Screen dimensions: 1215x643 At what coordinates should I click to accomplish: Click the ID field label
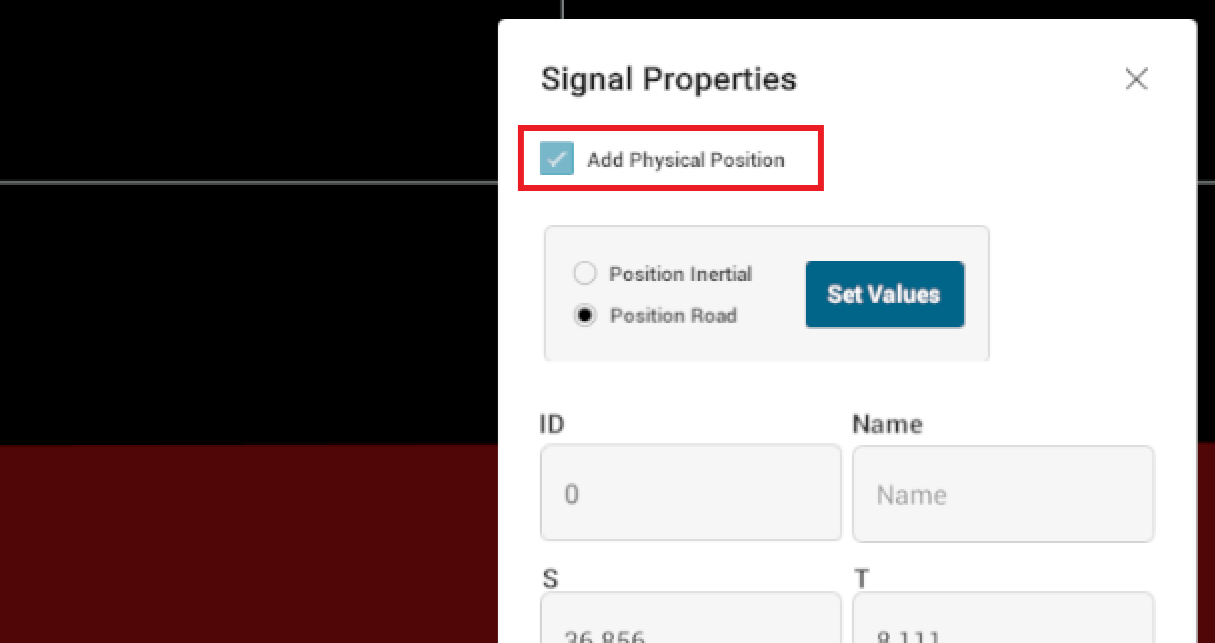pyautogui.click(x=552, y=424)
